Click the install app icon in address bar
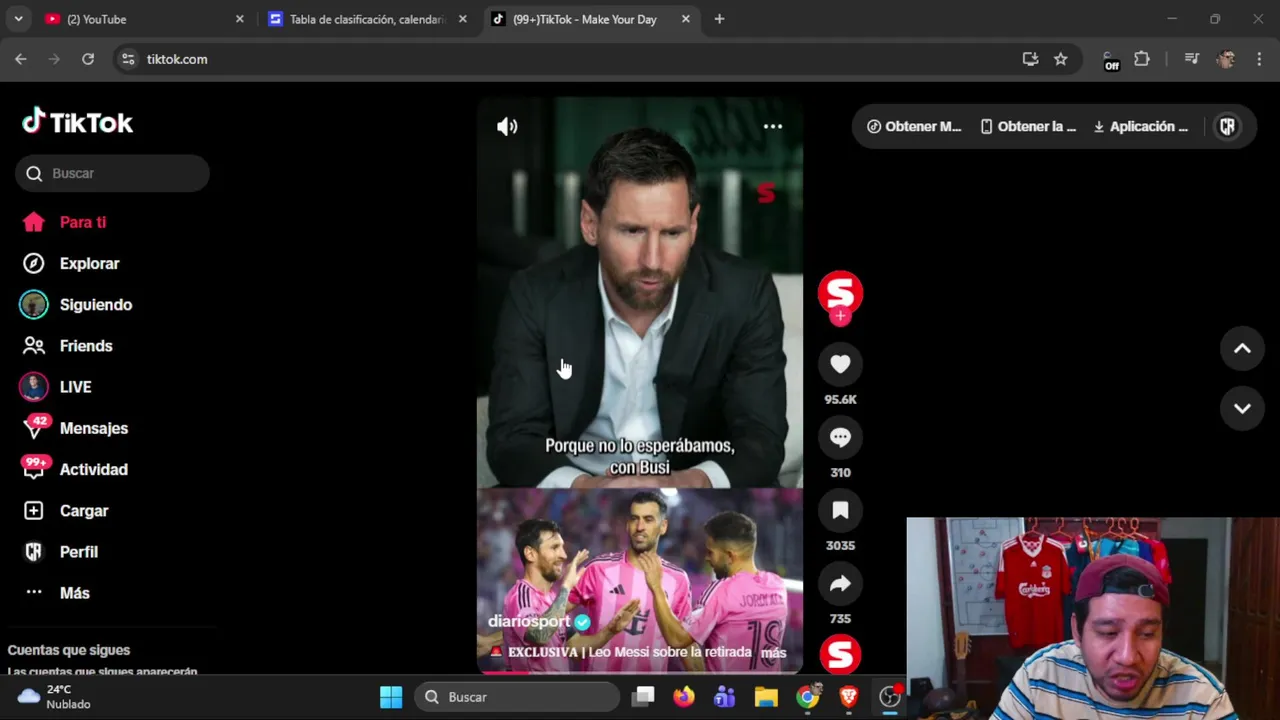 pos(1030,59)
